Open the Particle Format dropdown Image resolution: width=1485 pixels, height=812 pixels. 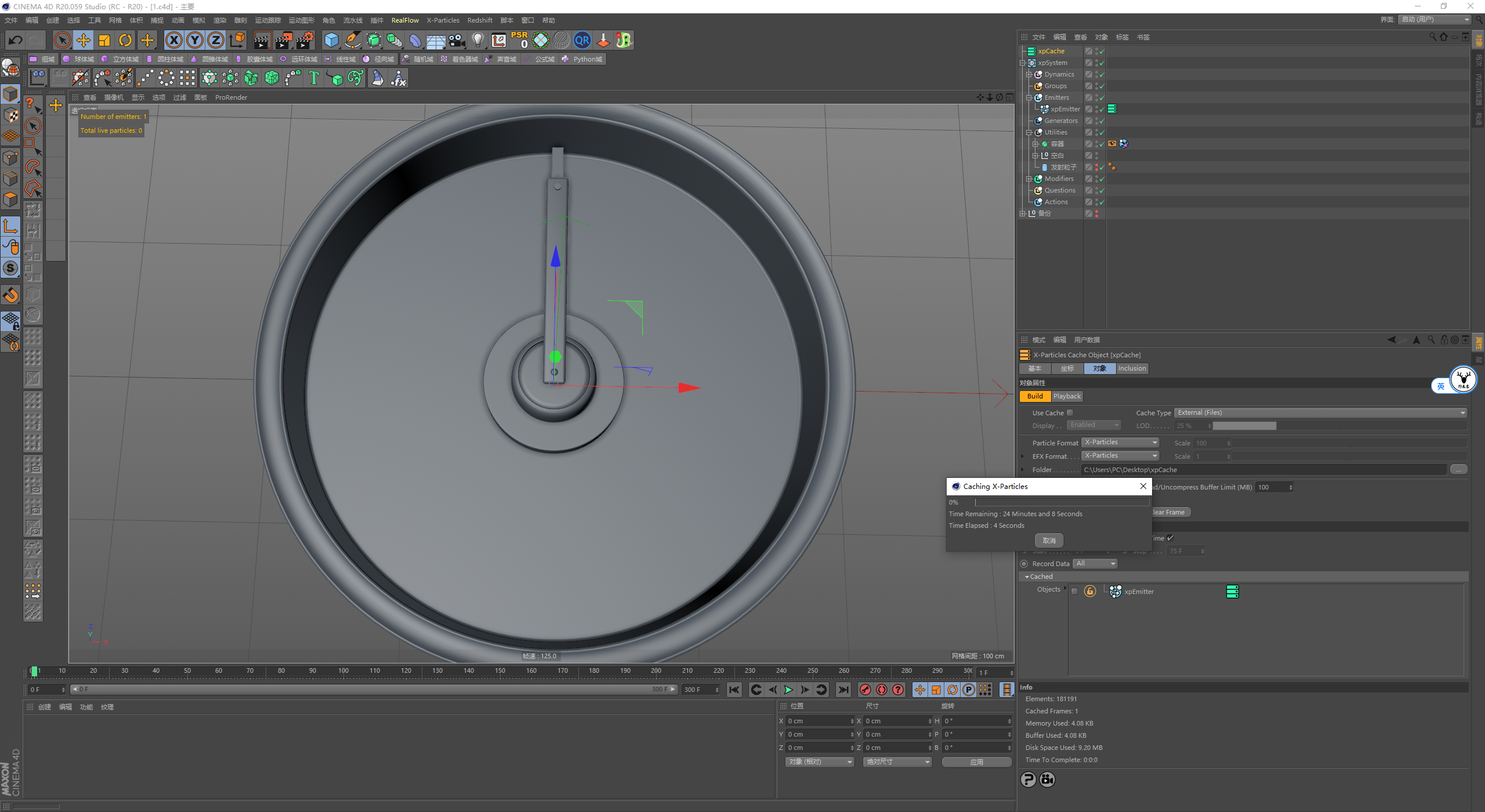pyautogui.click(x=1120, y=443)
